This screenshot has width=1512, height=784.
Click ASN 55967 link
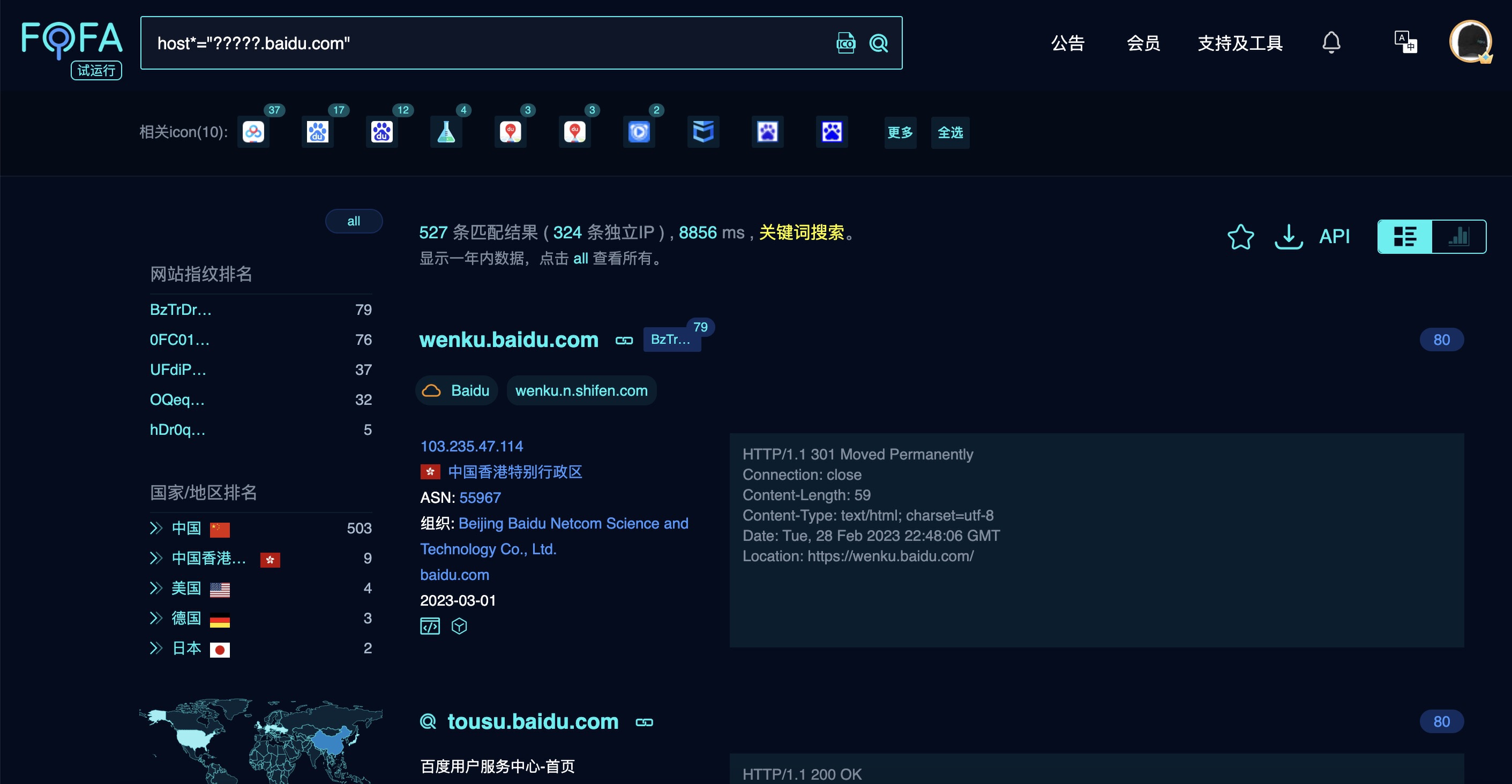point(480,497)
